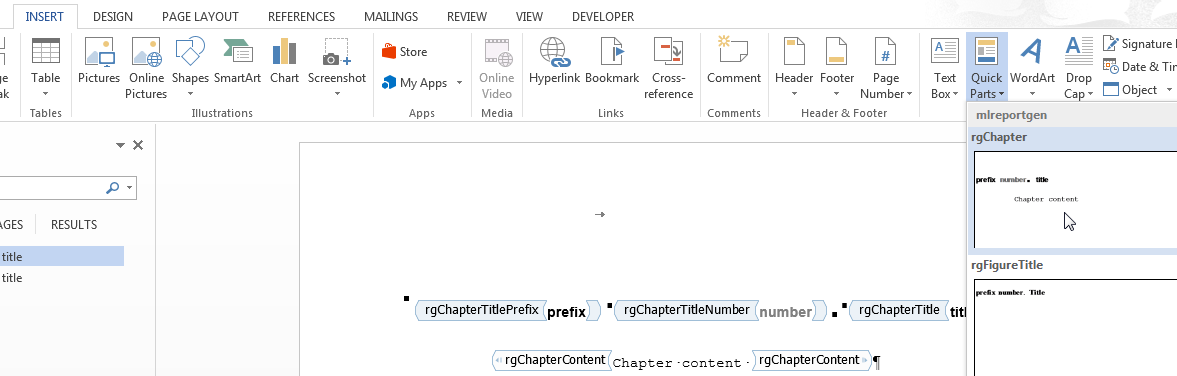Select the rgChapter quick part preview
Screen dimensions: 1177x376
1075,200
